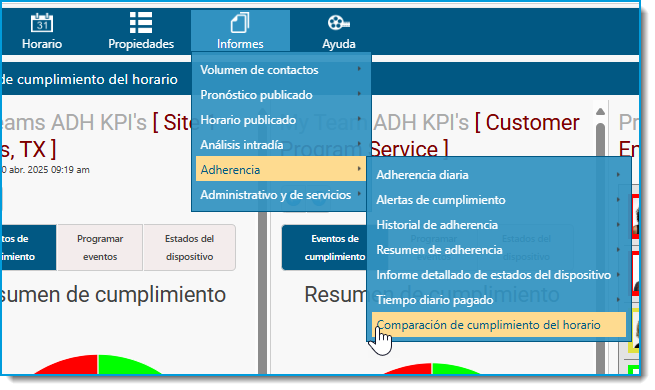The width and height of the screenshot is (655, 390).
Task: Select Informe detallado de estados del dispositivo
Action: [x=499, y=275]
